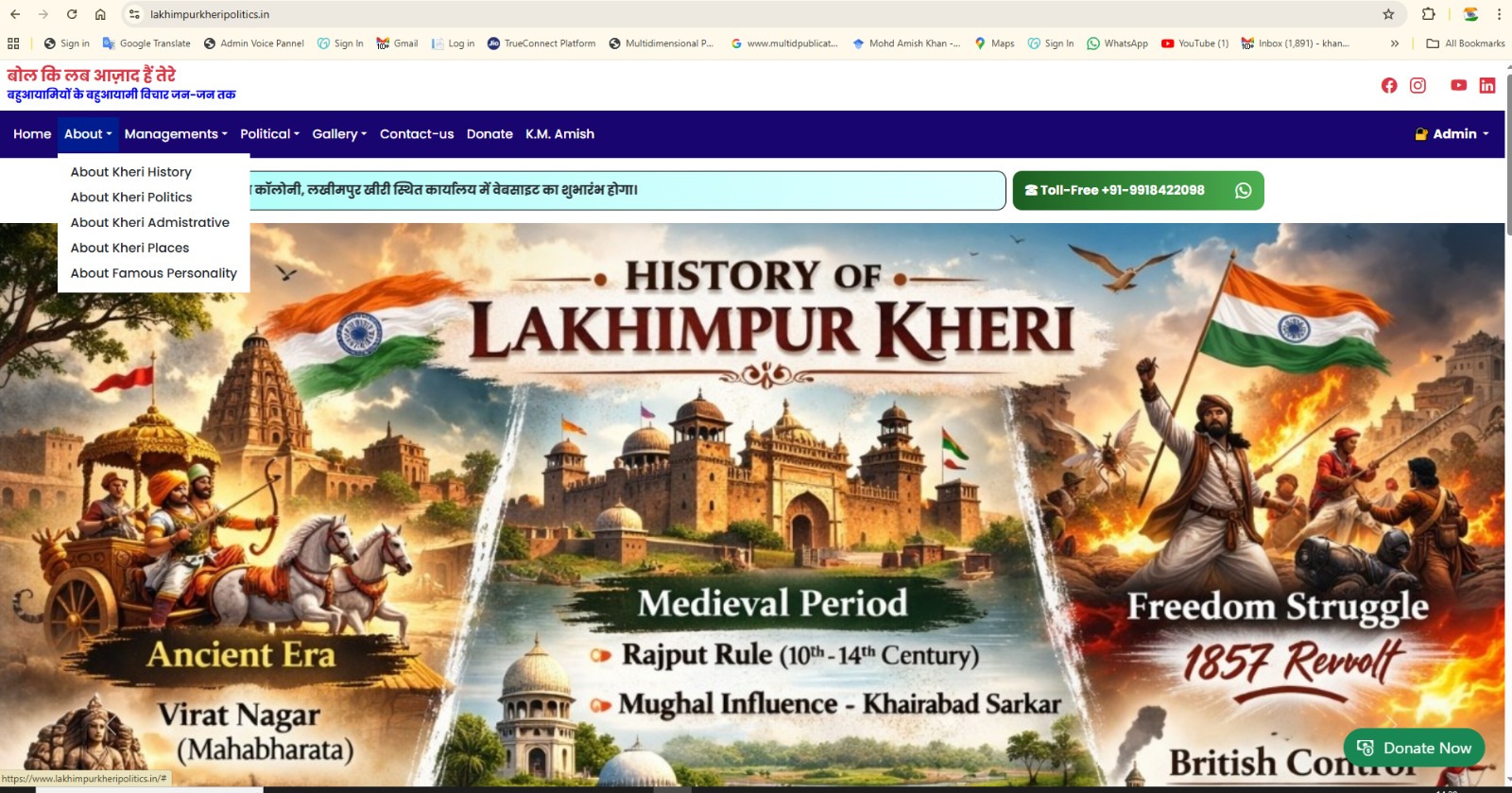This screenshot has height=793, width=1512.
Task: Bookmark this page with star icon
Action: [x=1388, y=14]
